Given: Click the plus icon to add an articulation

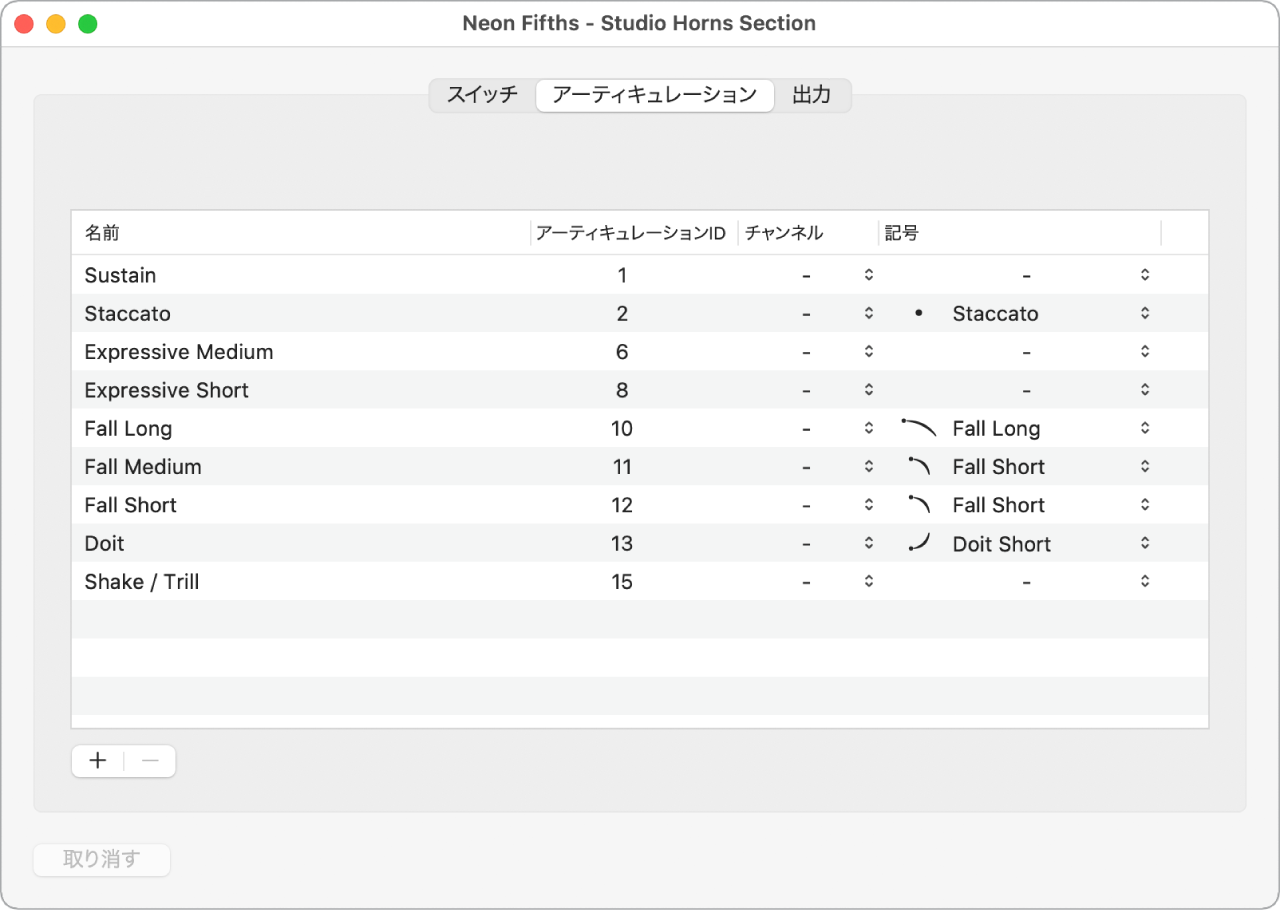Looking at the screenshot, I should pos(97,760).
